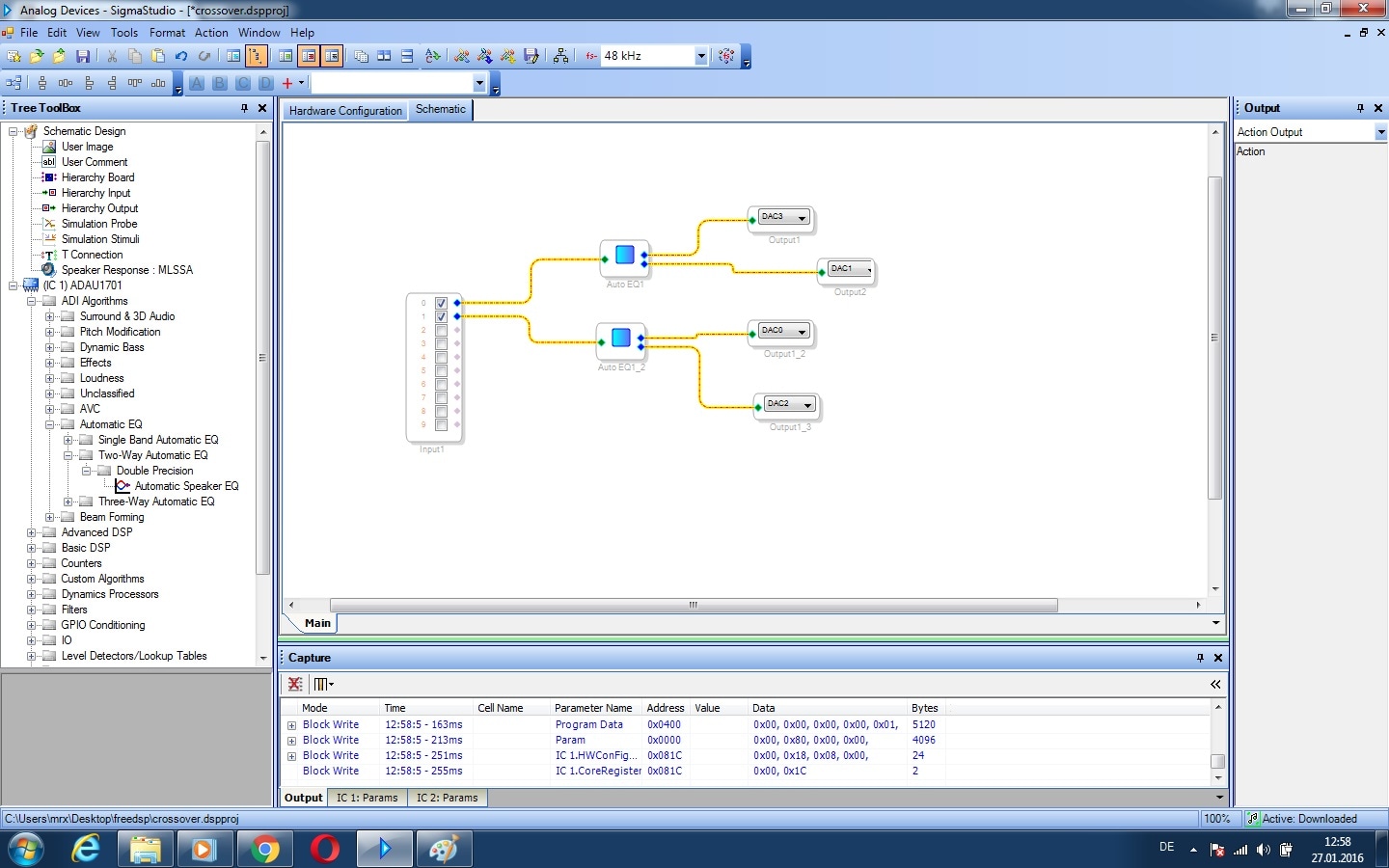Open the Auto EQ1 block's blue button
Screen dimensions: 1389x868
(x=624, y=255)
